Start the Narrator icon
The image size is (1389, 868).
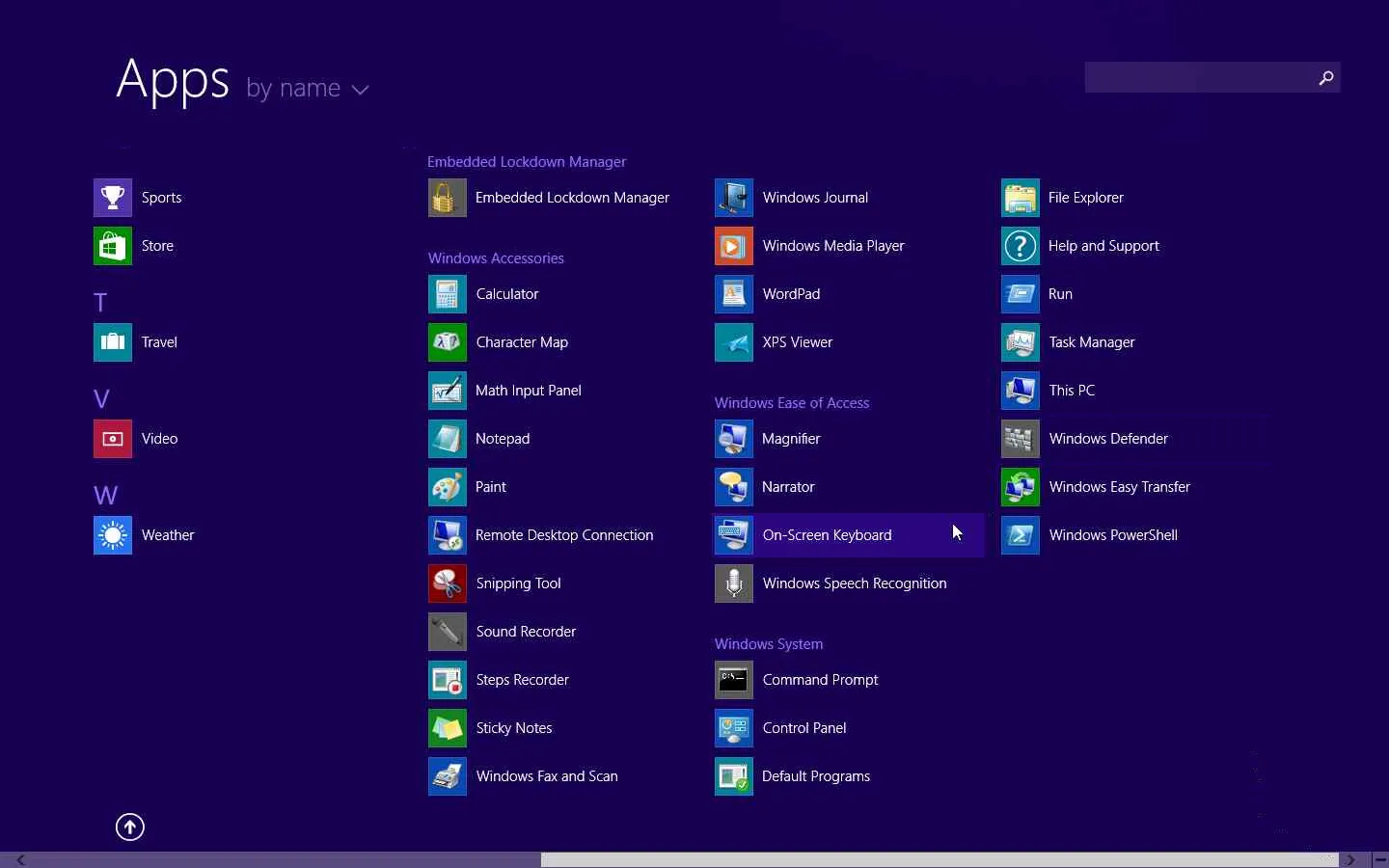pyautogui.click(x=734, y=487)
